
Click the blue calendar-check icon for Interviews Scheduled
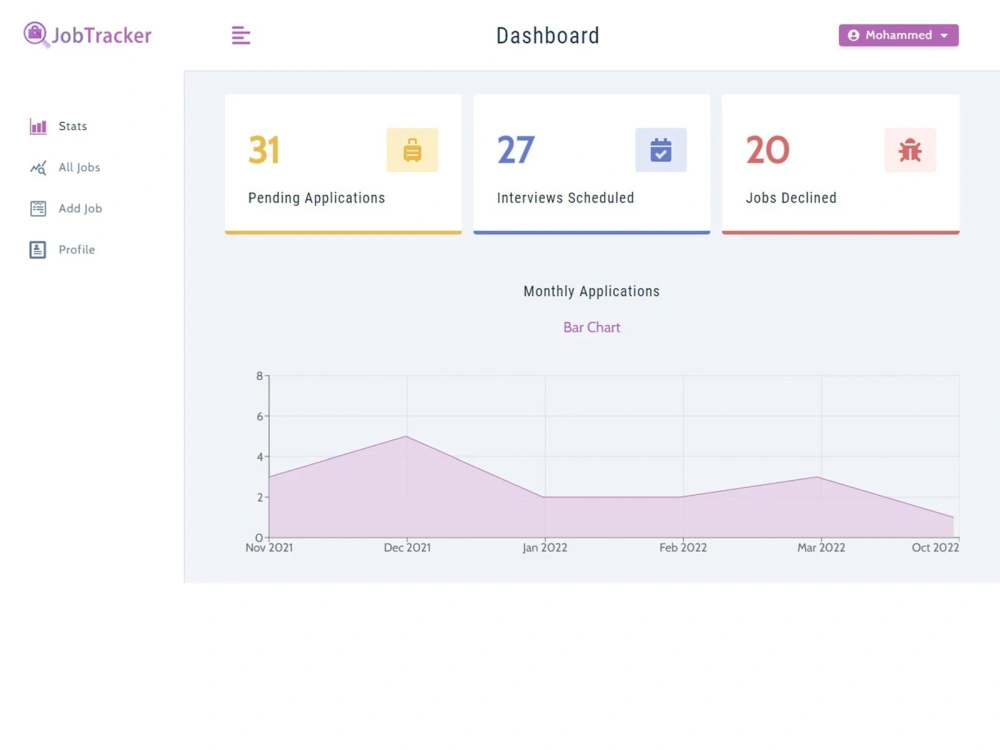coord(661,150)
